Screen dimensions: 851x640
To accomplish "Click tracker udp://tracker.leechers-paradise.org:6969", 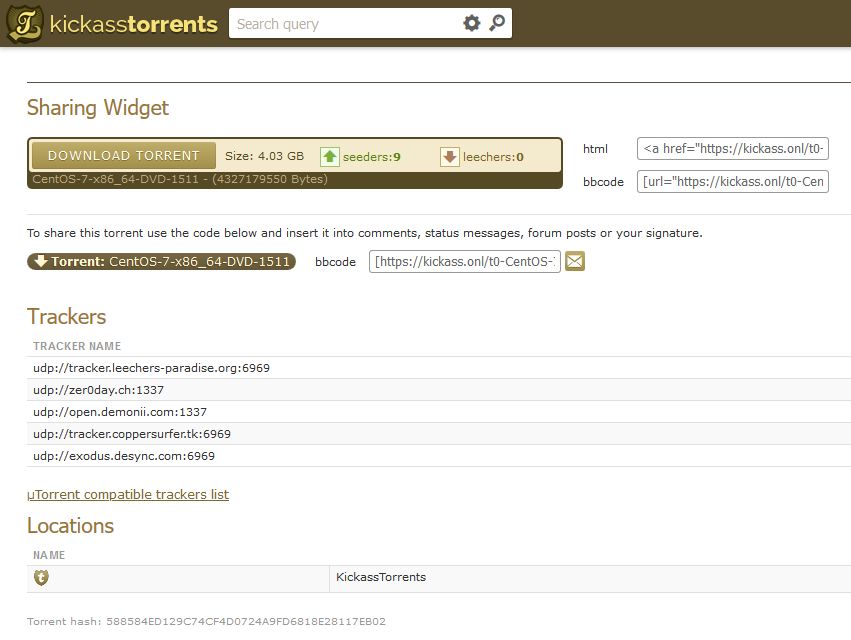I will click(151, 368).
